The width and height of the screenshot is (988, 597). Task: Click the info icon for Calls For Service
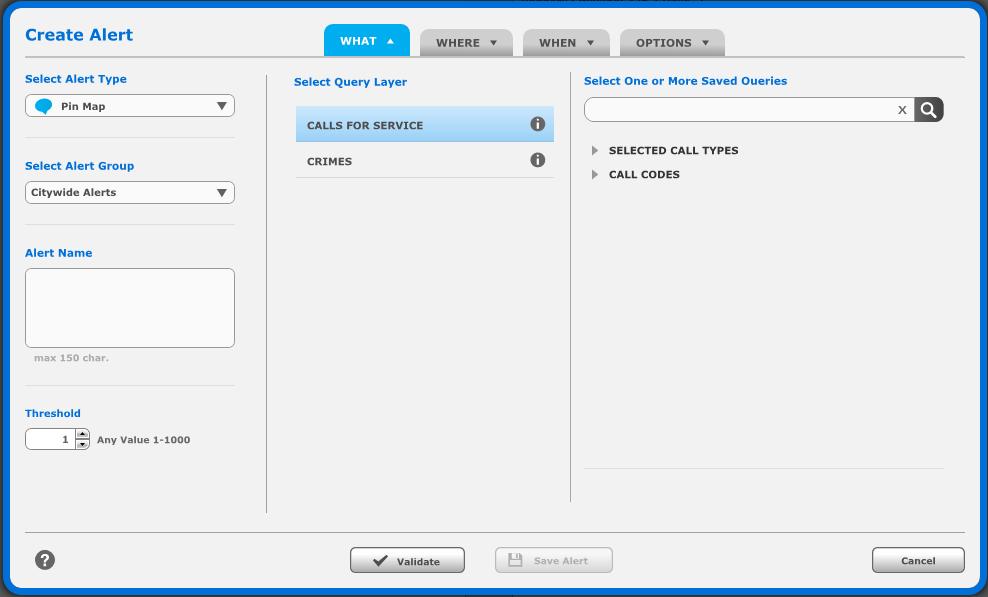pyautogui.click(x=537, y=124)
